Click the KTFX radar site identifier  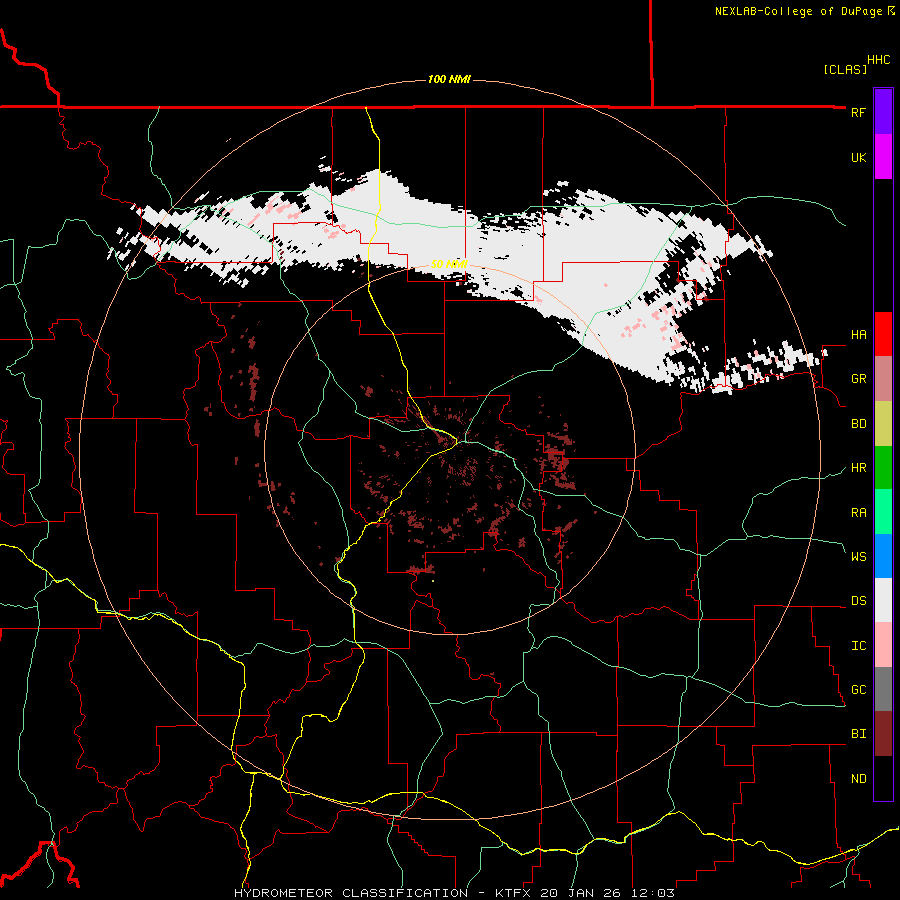[x=513, y=893]
